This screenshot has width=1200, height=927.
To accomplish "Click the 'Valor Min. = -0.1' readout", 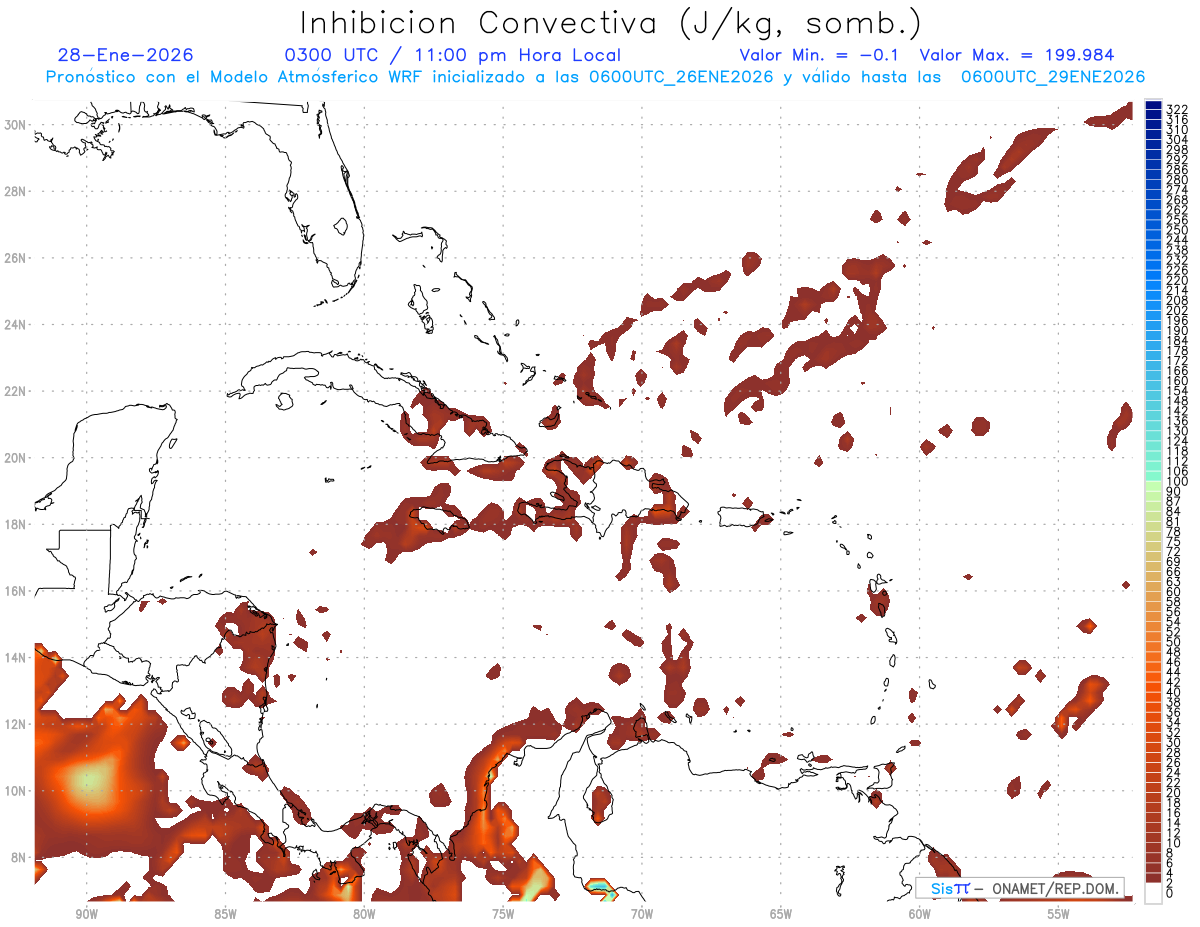I will tap(818, 55).
